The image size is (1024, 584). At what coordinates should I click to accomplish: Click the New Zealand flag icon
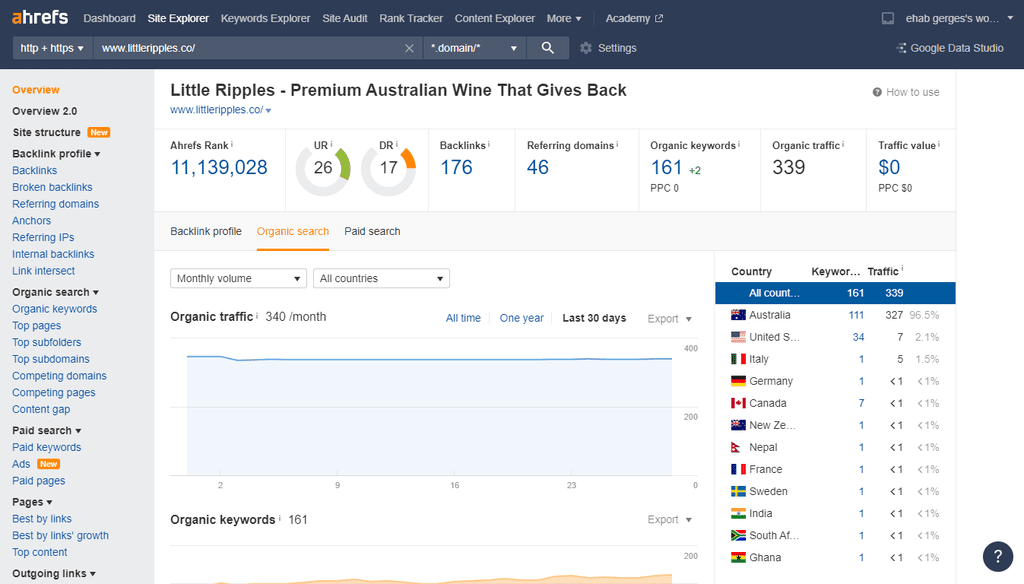(x=738, y=425)
